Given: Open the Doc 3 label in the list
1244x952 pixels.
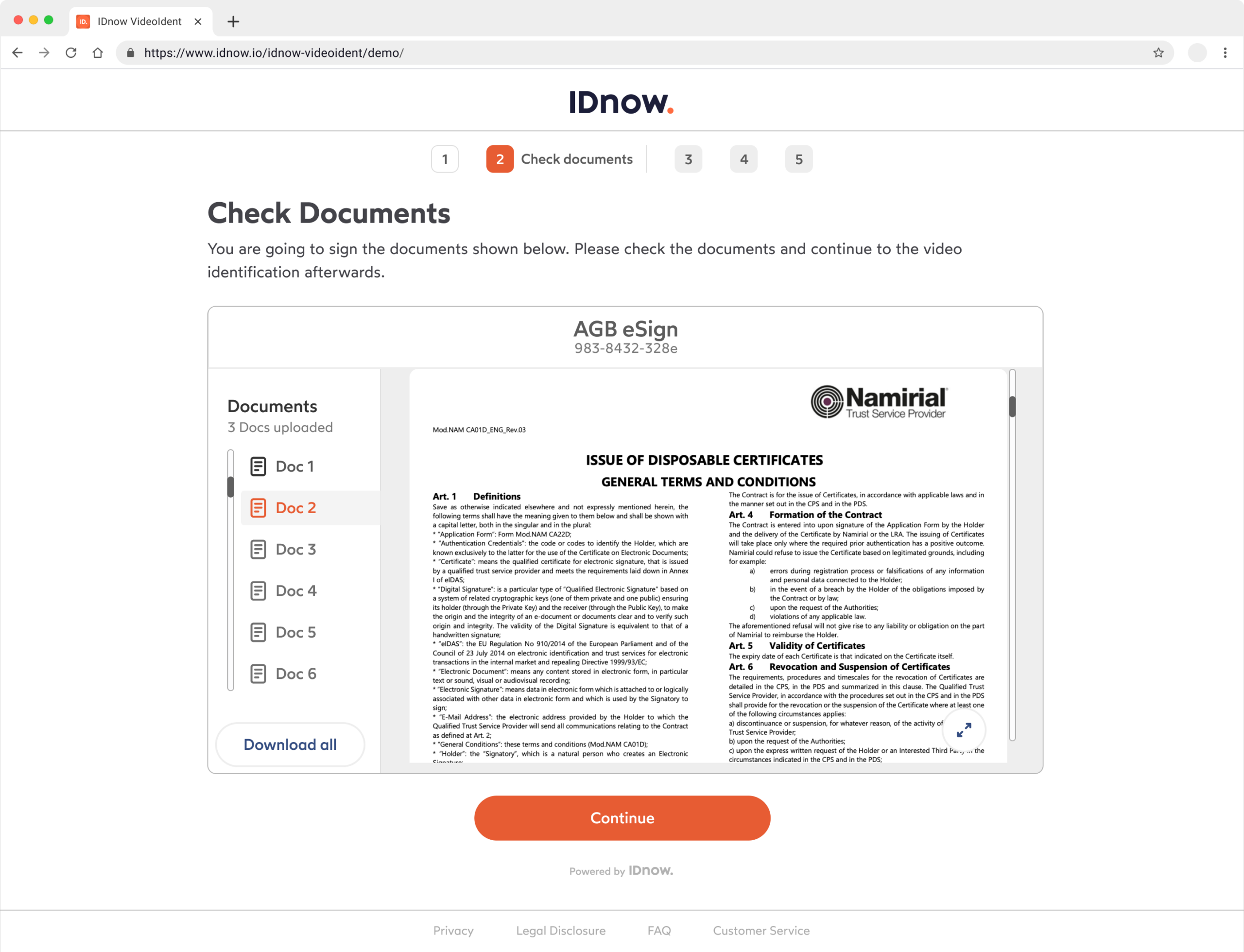Looking at the screenshot, I should [296, 549].
